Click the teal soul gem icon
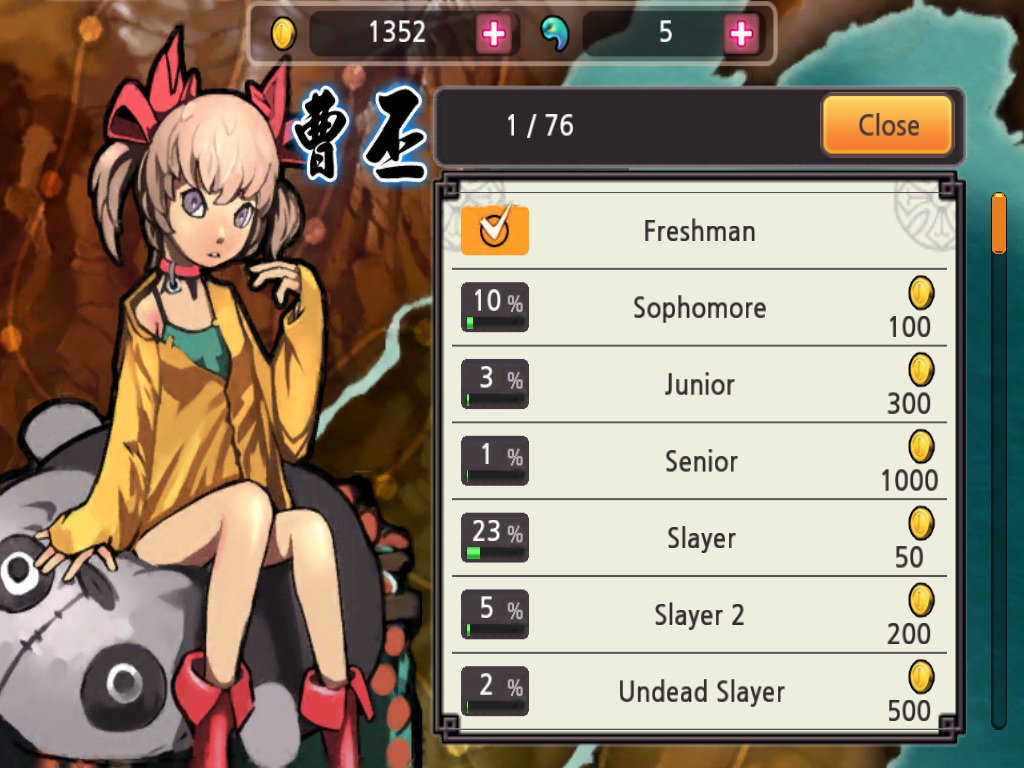 click(555, 33)
